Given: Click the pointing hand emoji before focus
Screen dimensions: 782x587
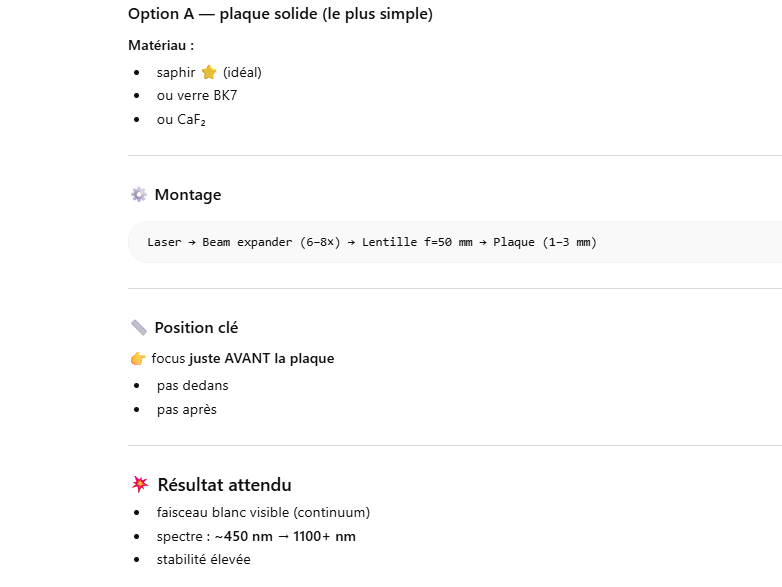Looking at the screenshot, I should 138,359.
